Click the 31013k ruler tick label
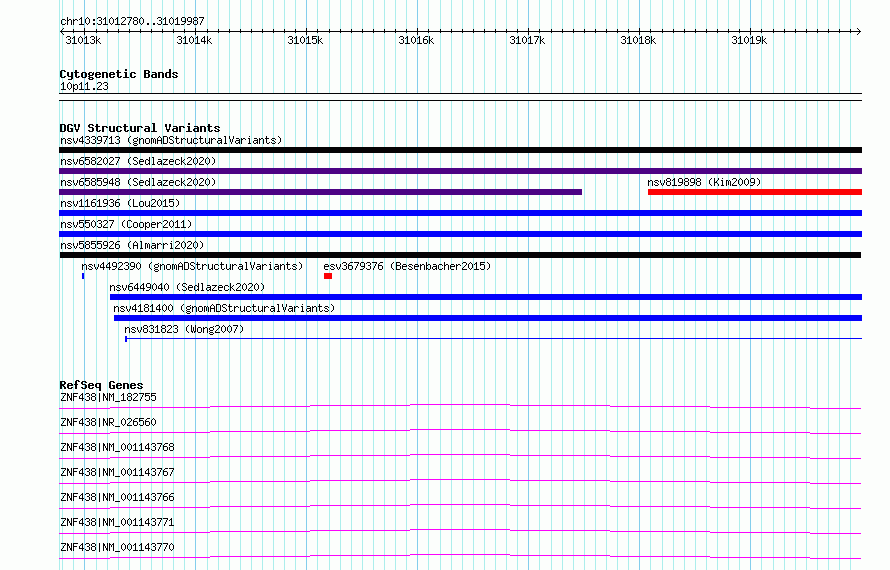This screenshot has height=570, width=890. (x=83, y=40)
